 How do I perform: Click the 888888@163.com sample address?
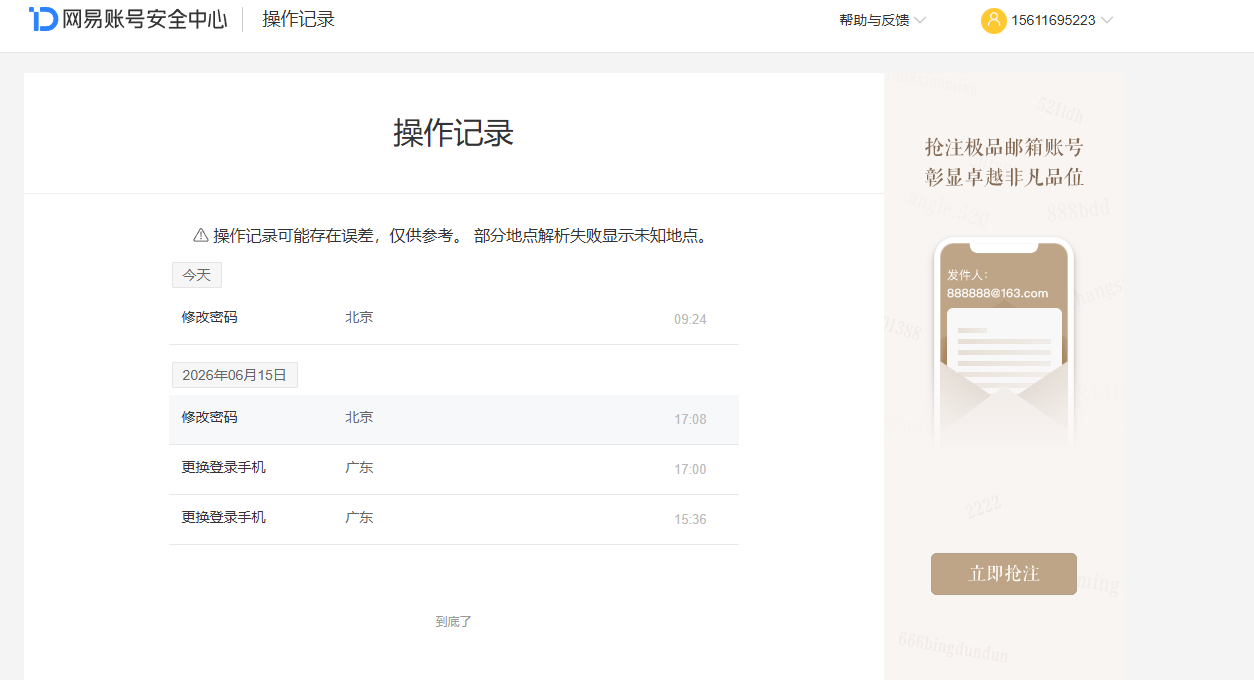(998, 293)
